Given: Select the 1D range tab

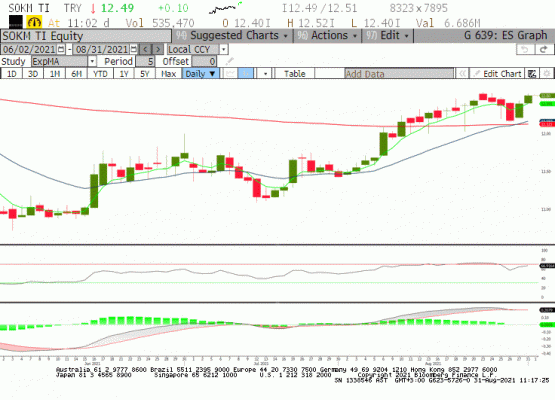Looking at the screenshot, I should (12, 74).
